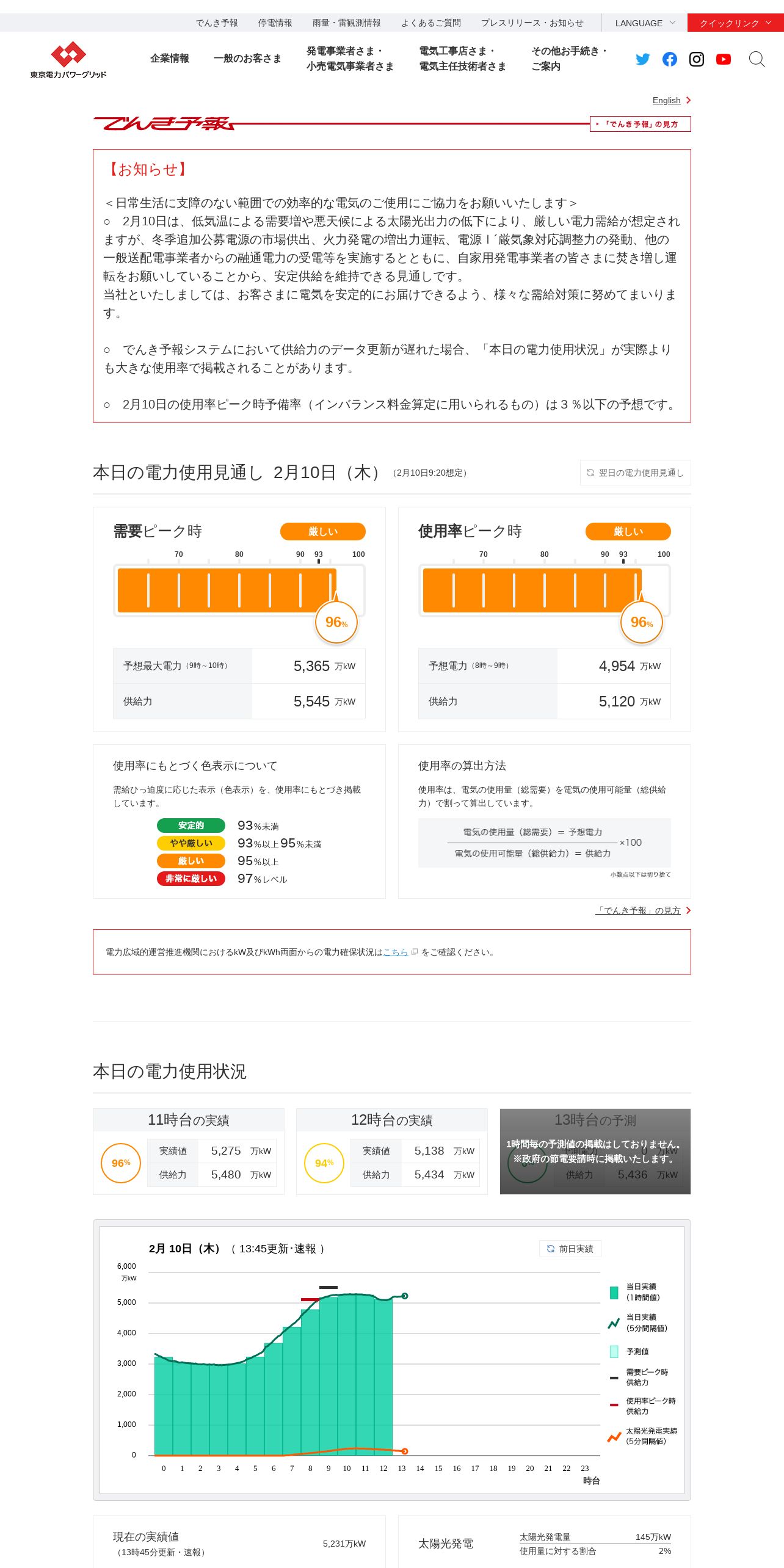Viewport: 784px width, 1568px height.
Task: Open the lower 「でんき予報」の見方 link
Action: (x=638, y=910)
